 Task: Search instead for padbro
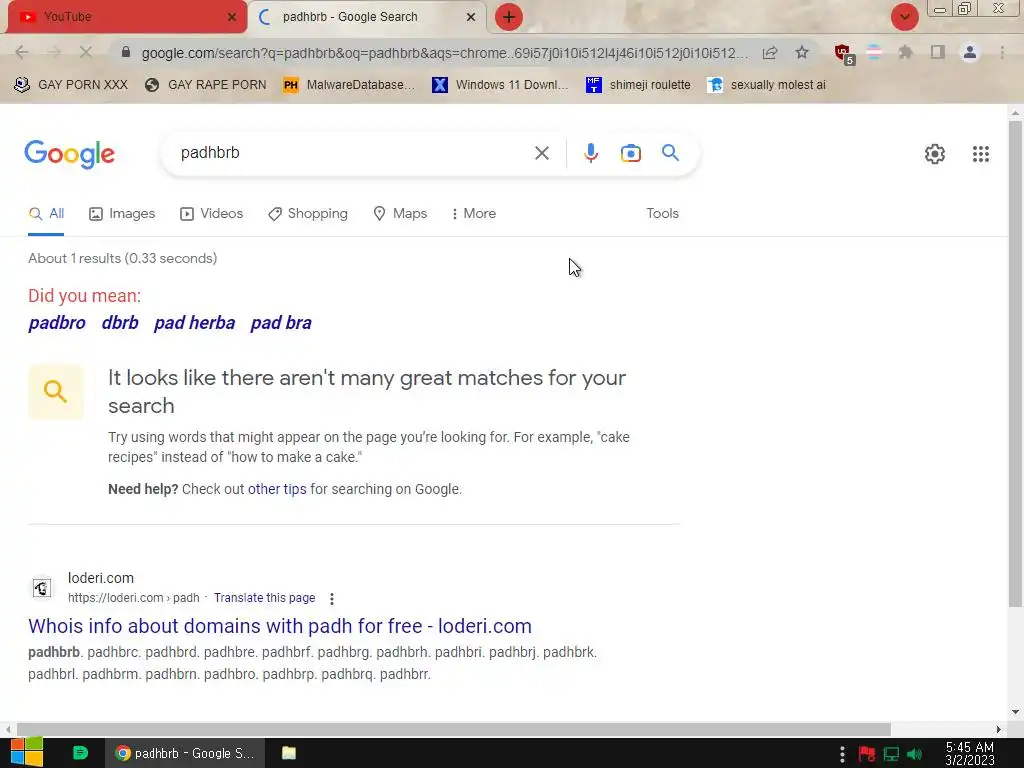[x=57, y=323]
